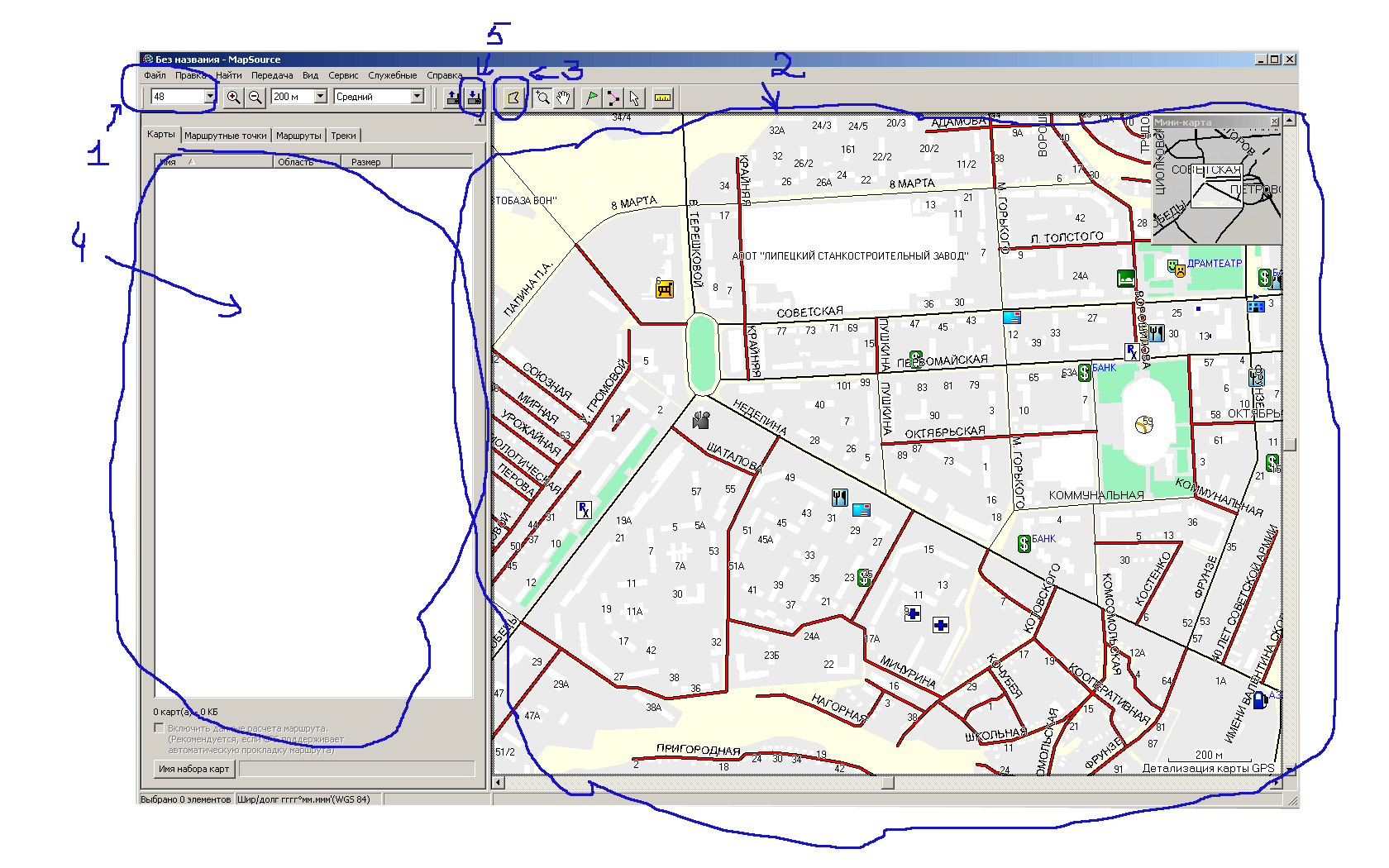Click the Размер column header

point(365,162)
